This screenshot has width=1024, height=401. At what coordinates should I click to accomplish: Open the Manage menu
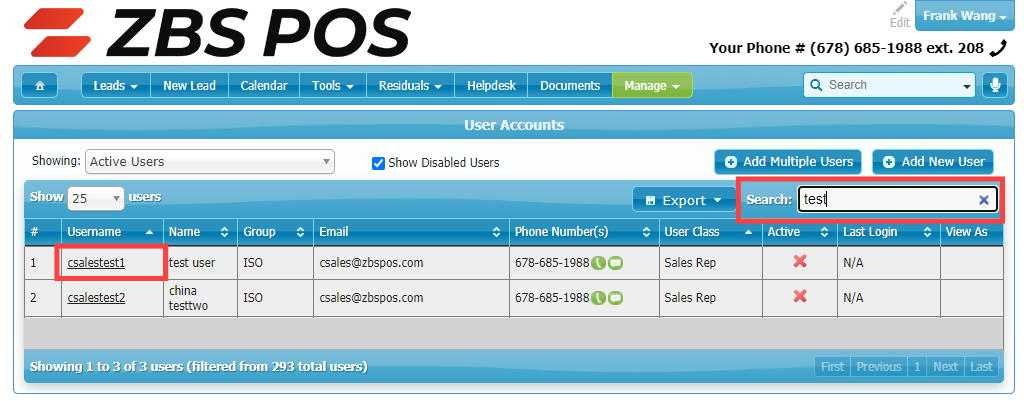pos(652,86)
